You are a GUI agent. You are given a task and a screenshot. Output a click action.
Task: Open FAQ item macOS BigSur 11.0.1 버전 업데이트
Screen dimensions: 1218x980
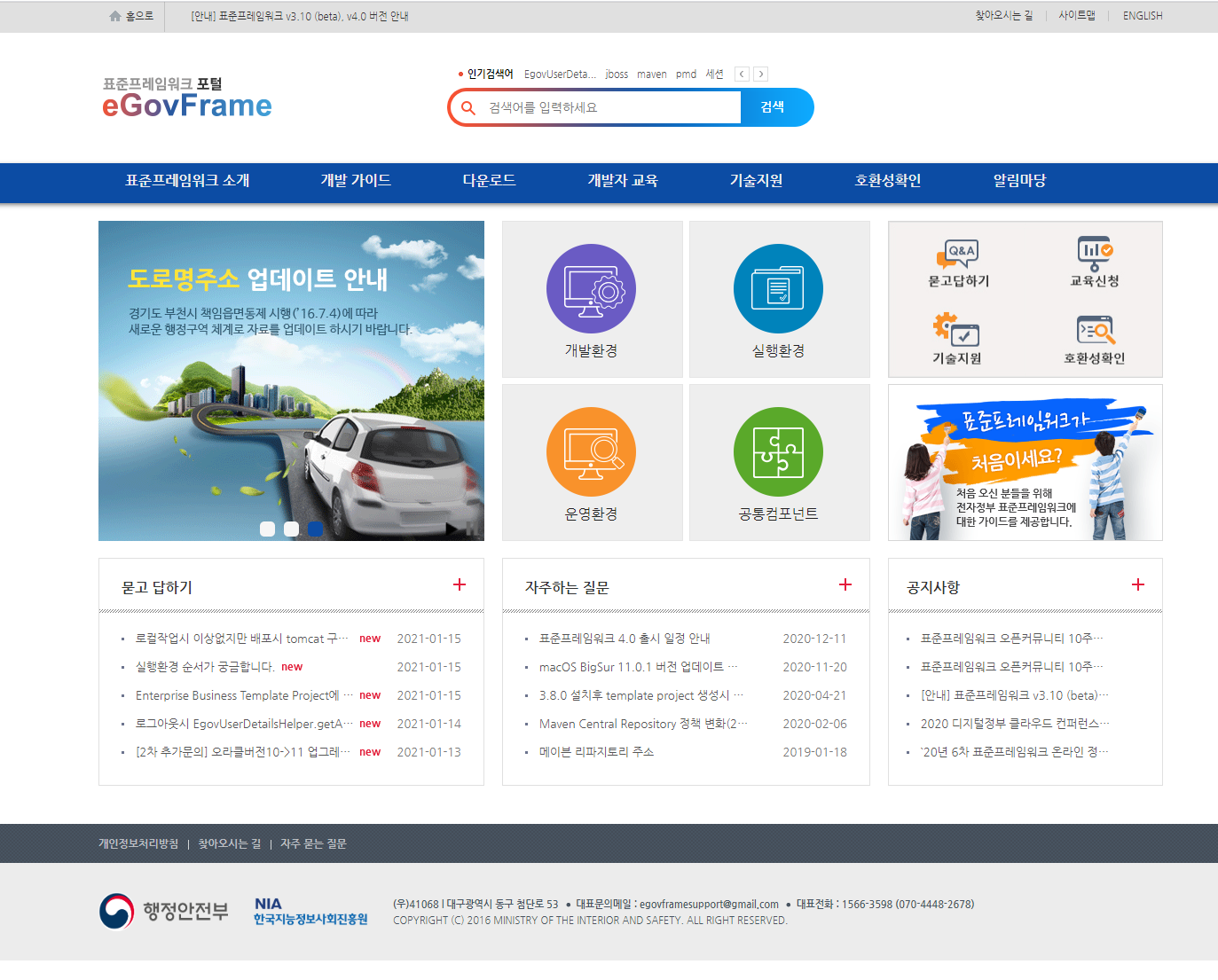(x=639, y=667)
